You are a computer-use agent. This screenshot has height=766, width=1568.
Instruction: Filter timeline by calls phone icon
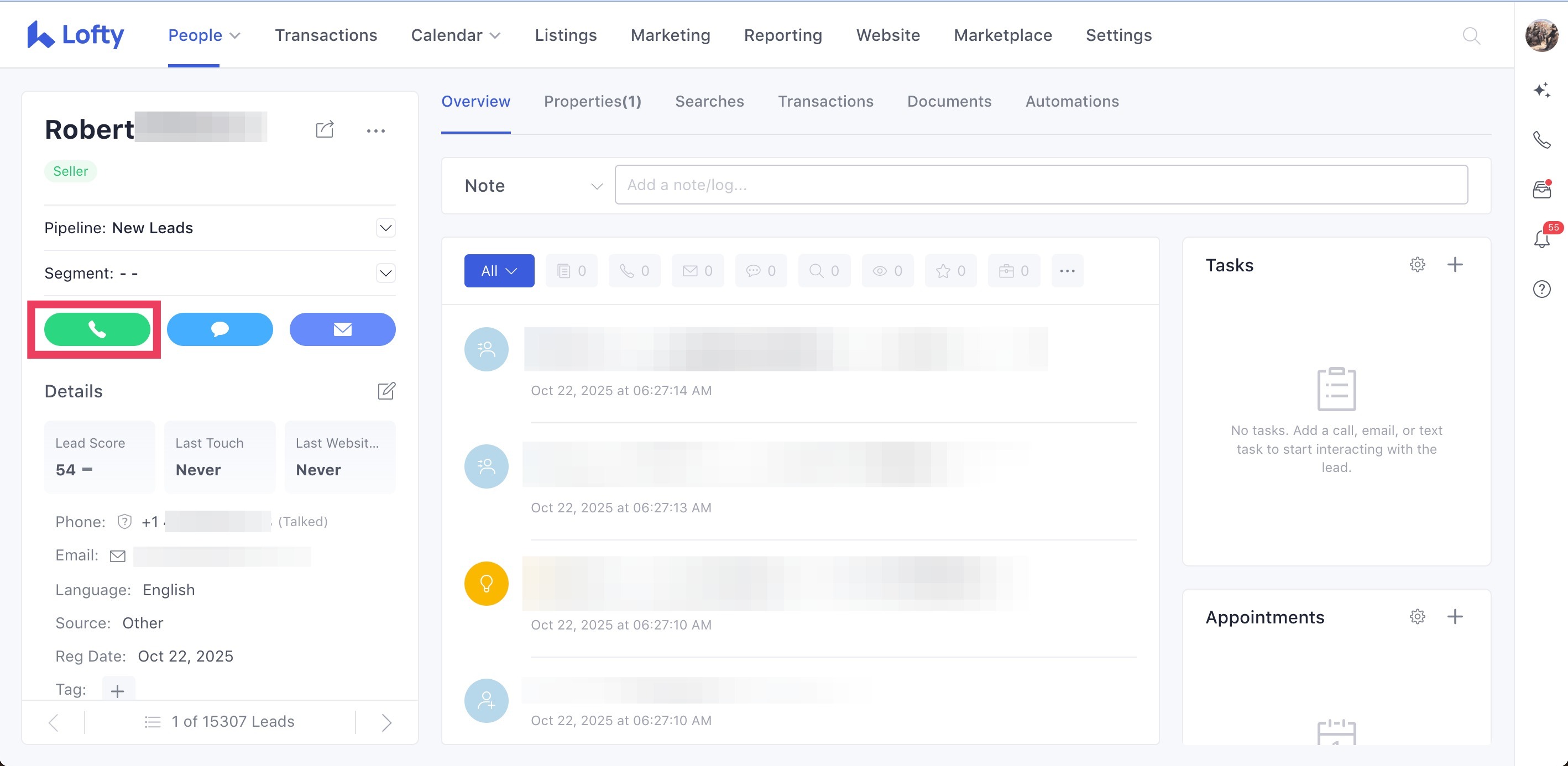(634, 271)
